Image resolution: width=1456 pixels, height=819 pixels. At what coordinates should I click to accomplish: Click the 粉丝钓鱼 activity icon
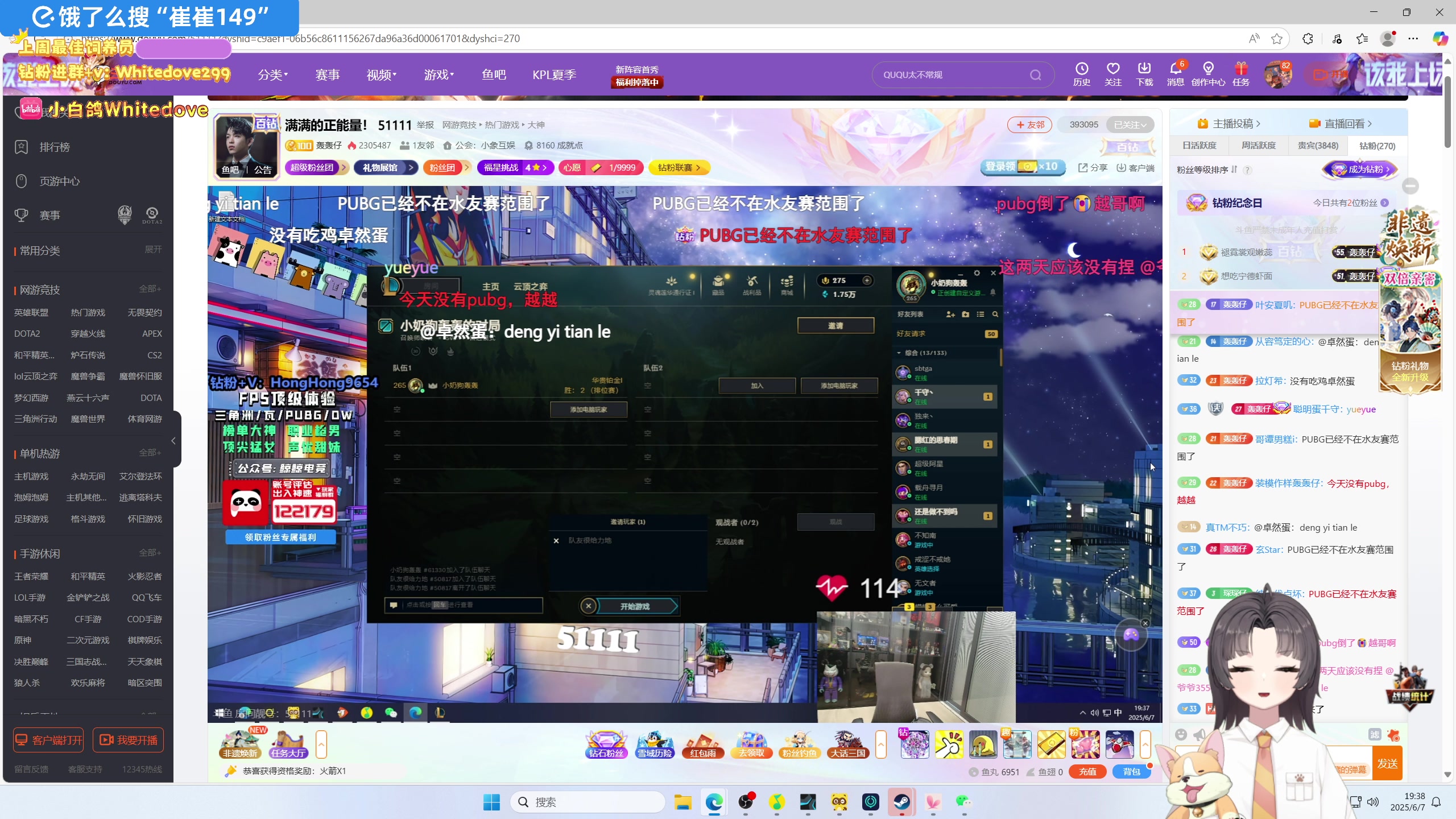800,744
